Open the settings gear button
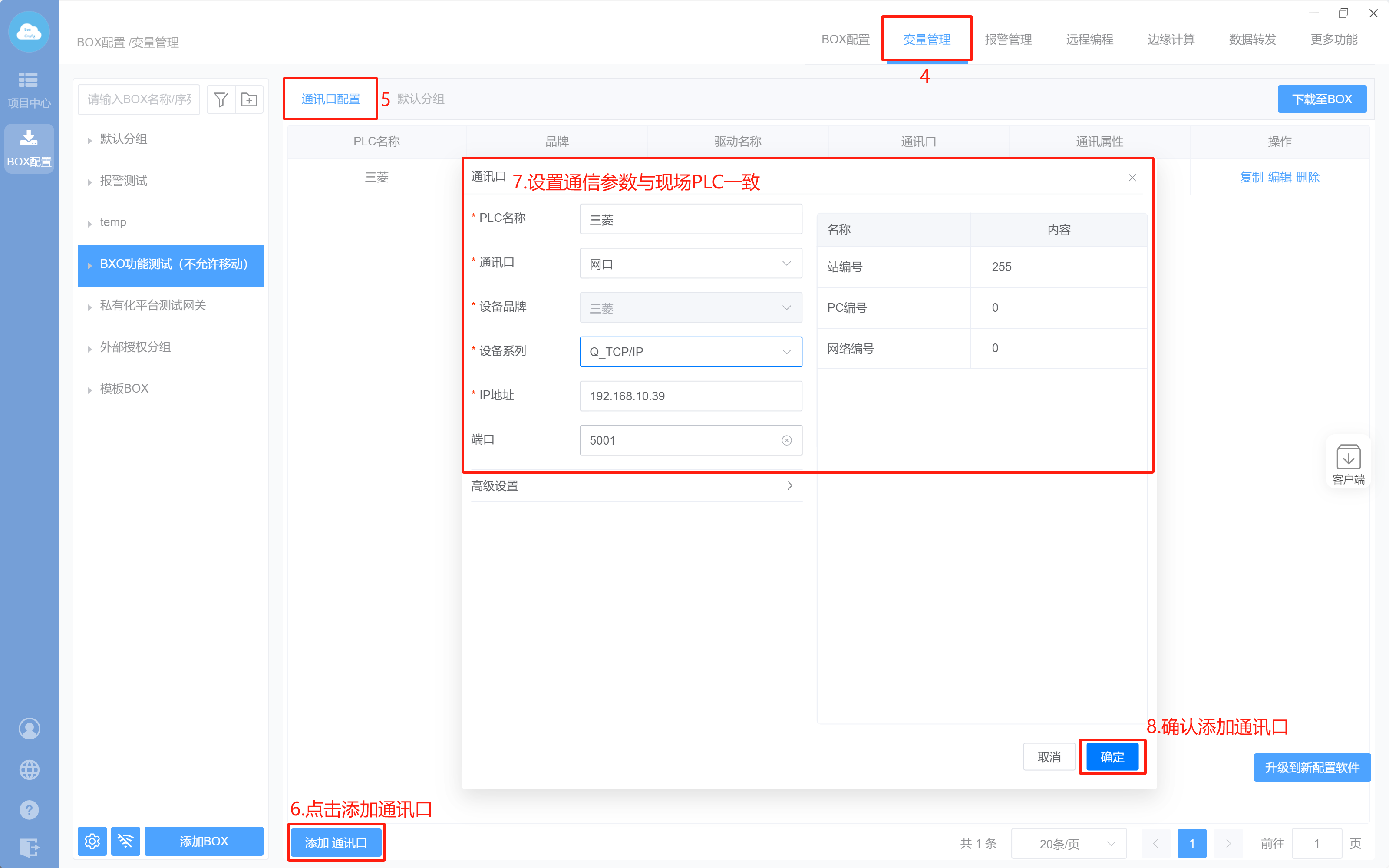 click(92, 841)
